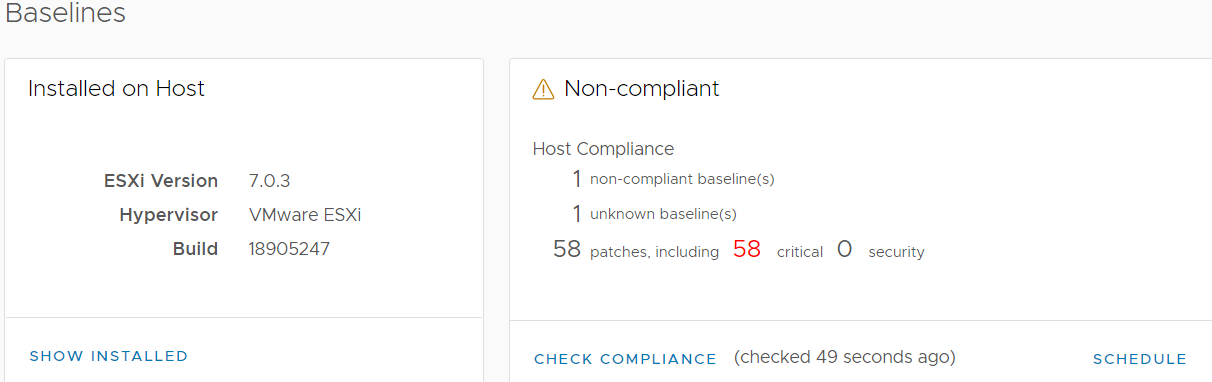Select the VMware ESXi hypervisor value

tap(305, 215)
